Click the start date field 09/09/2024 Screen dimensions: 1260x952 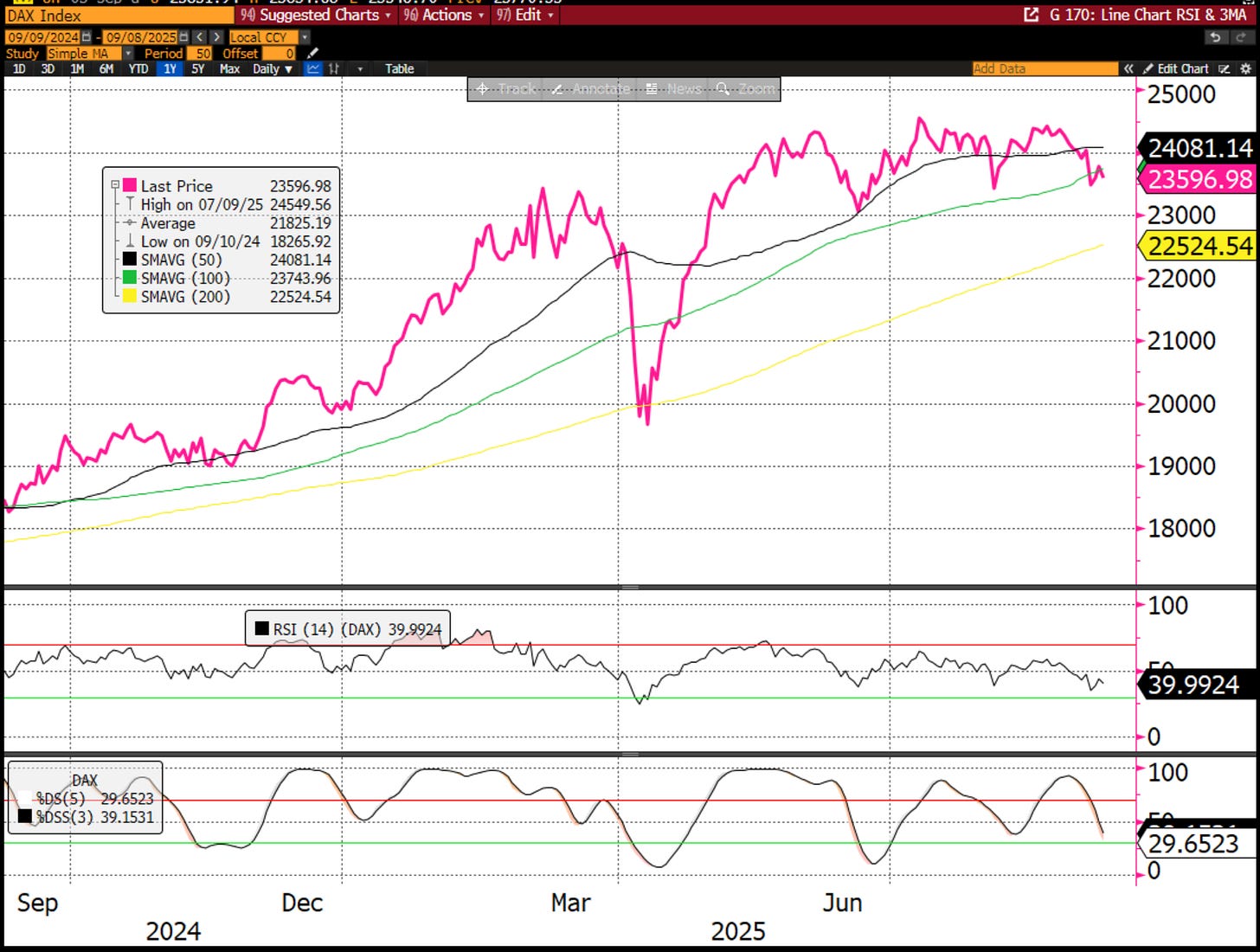click(x=42, y=37)
